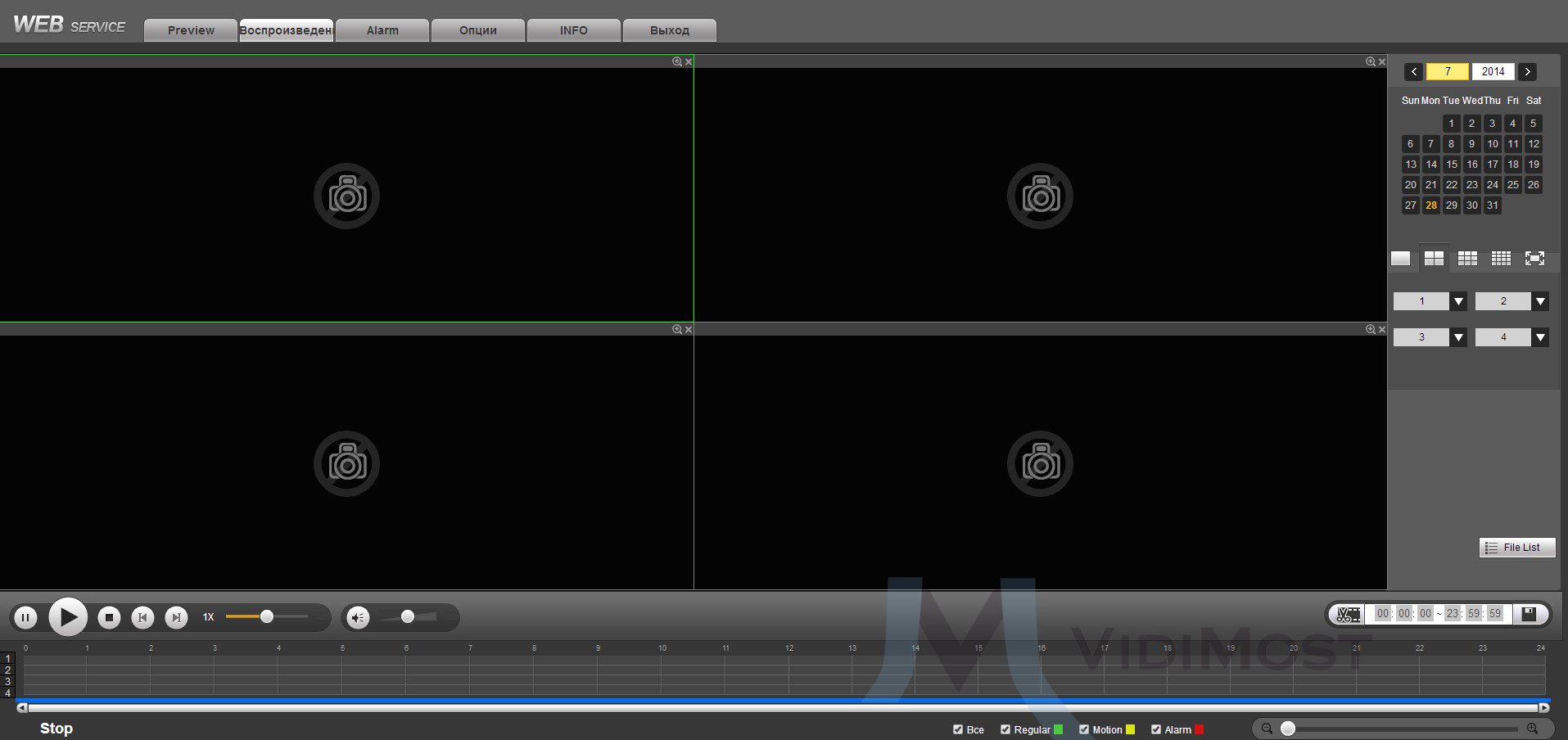Screen dimensions: 1568x740
Task: Toggle the Motion record type checkbox
Action: (1084, 729)
